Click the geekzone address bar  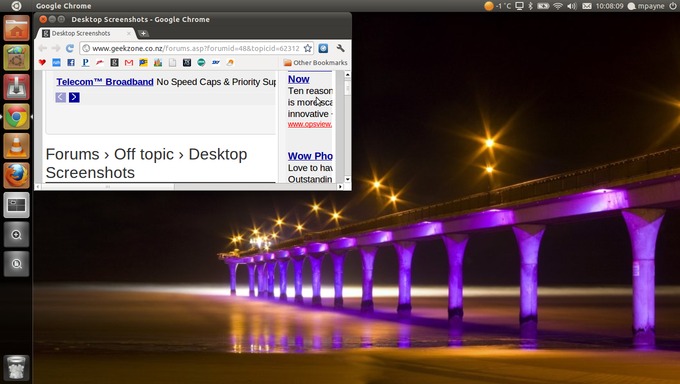tap(195, 48)
